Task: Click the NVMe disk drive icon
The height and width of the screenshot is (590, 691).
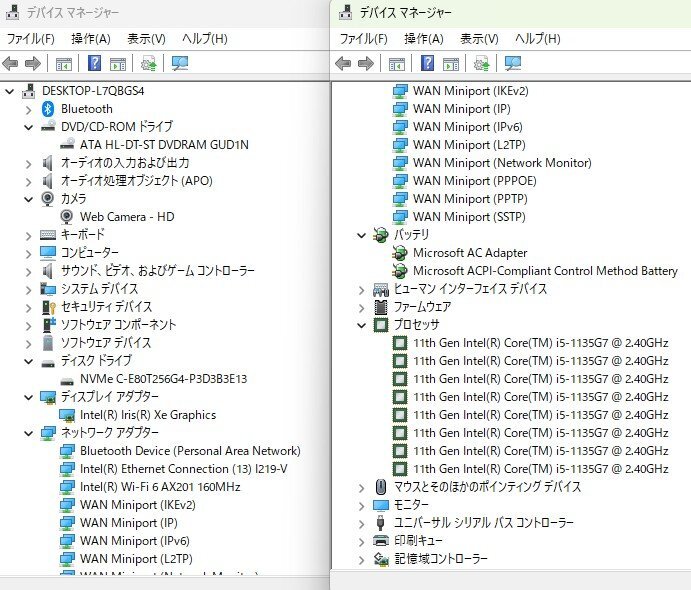Action: pyautogui.click(x=67, y=380)
